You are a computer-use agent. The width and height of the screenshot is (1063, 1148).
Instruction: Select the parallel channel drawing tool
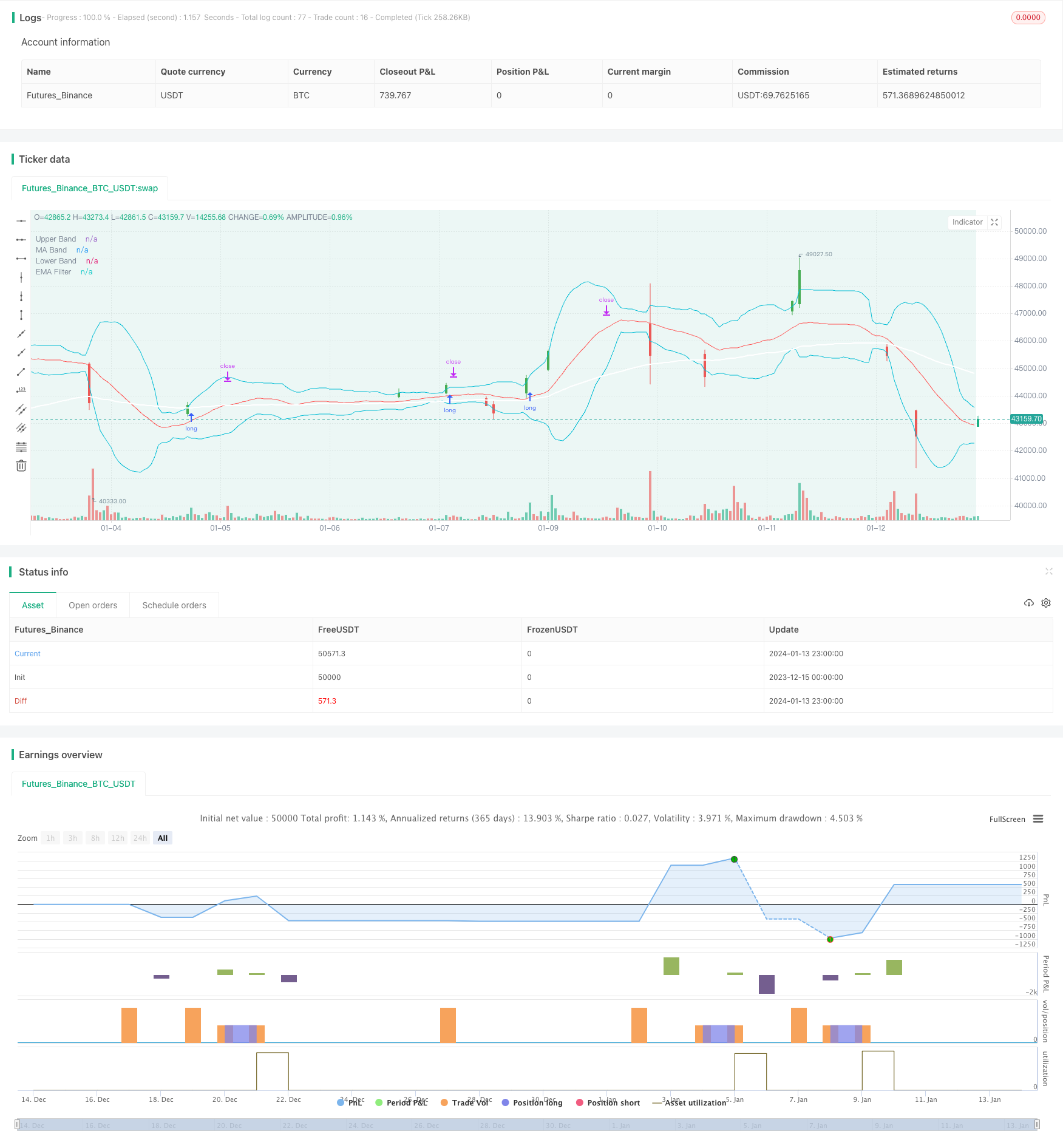pos(21,409)
